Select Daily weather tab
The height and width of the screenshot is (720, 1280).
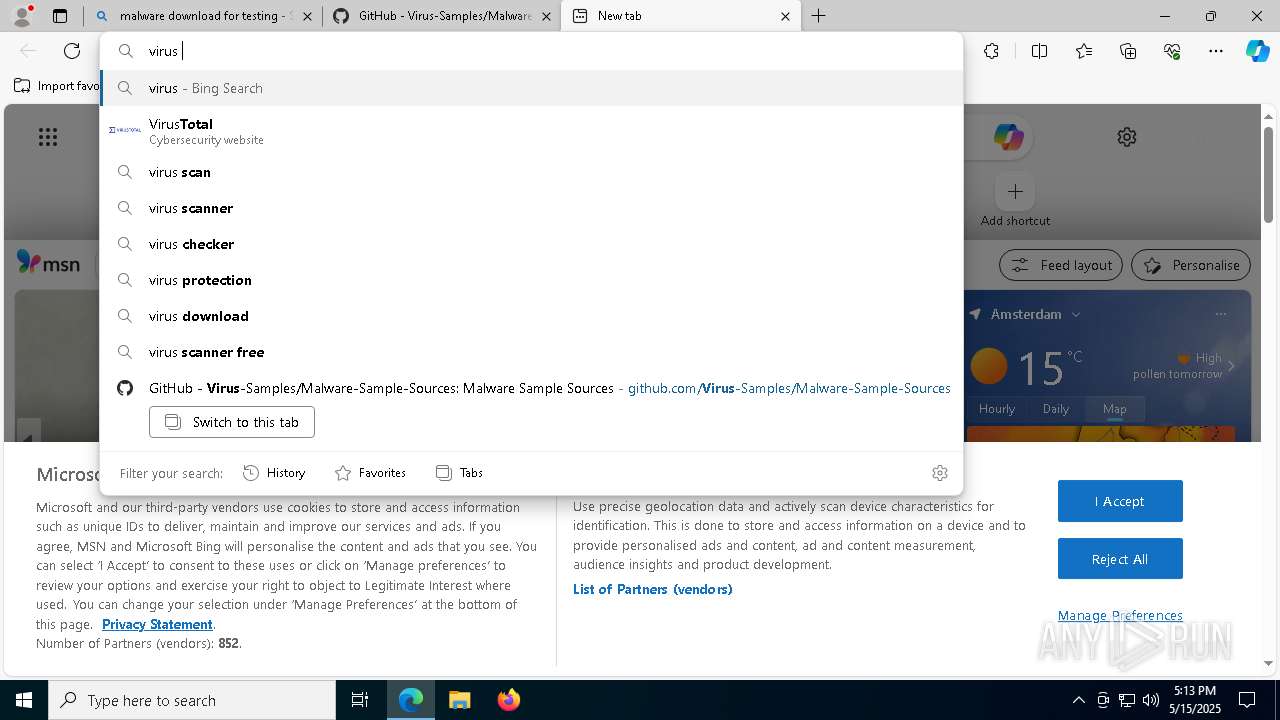(x=1056, y=409)
